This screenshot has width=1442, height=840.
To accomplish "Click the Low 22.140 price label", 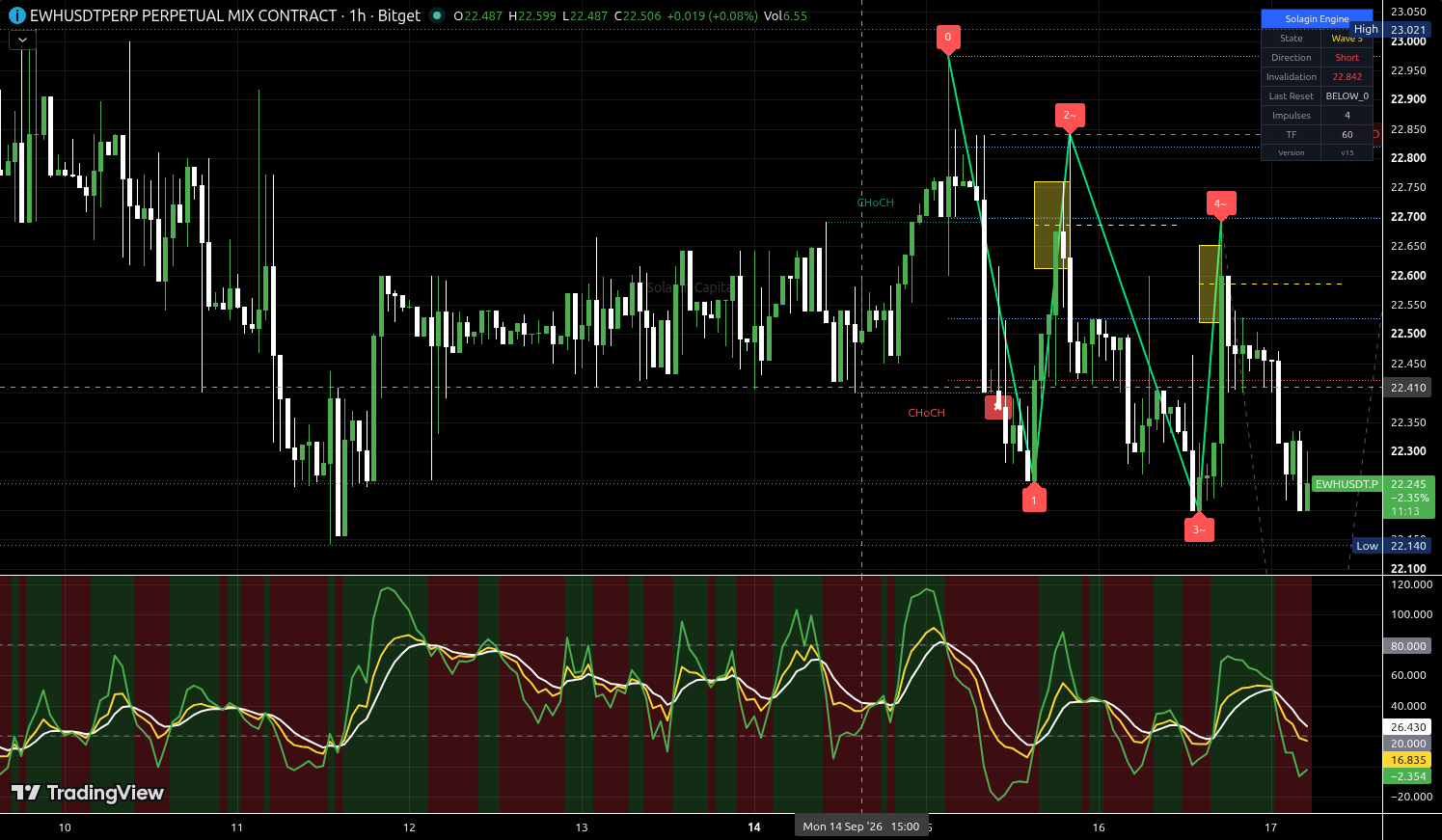I will coord(1391,546).
